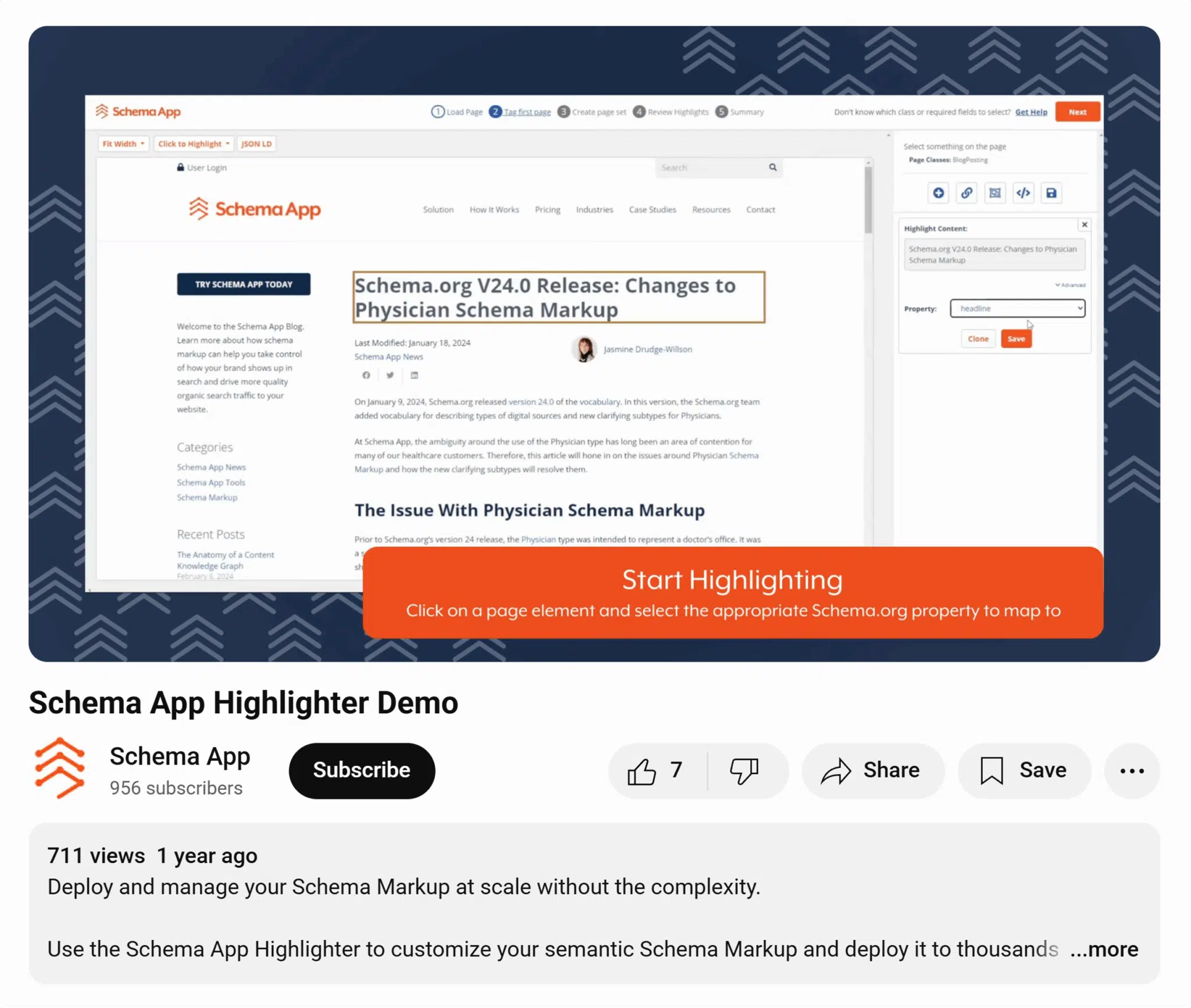
Task: Click the User Login lock link
Action: (202, 168)
